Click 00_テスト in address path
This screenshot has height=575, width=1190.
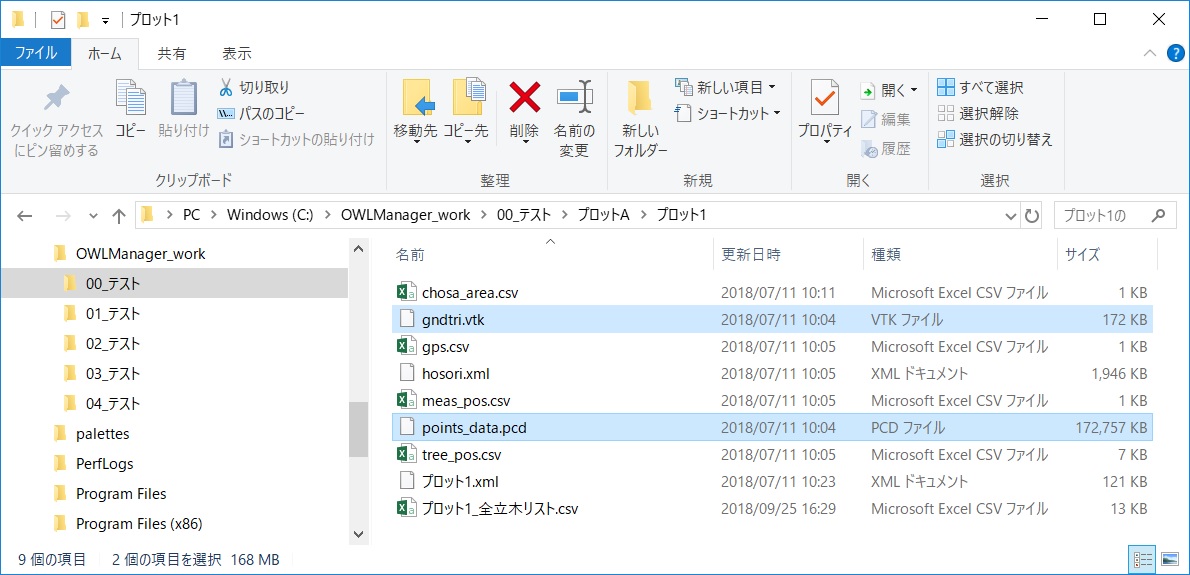pos(524,215)
